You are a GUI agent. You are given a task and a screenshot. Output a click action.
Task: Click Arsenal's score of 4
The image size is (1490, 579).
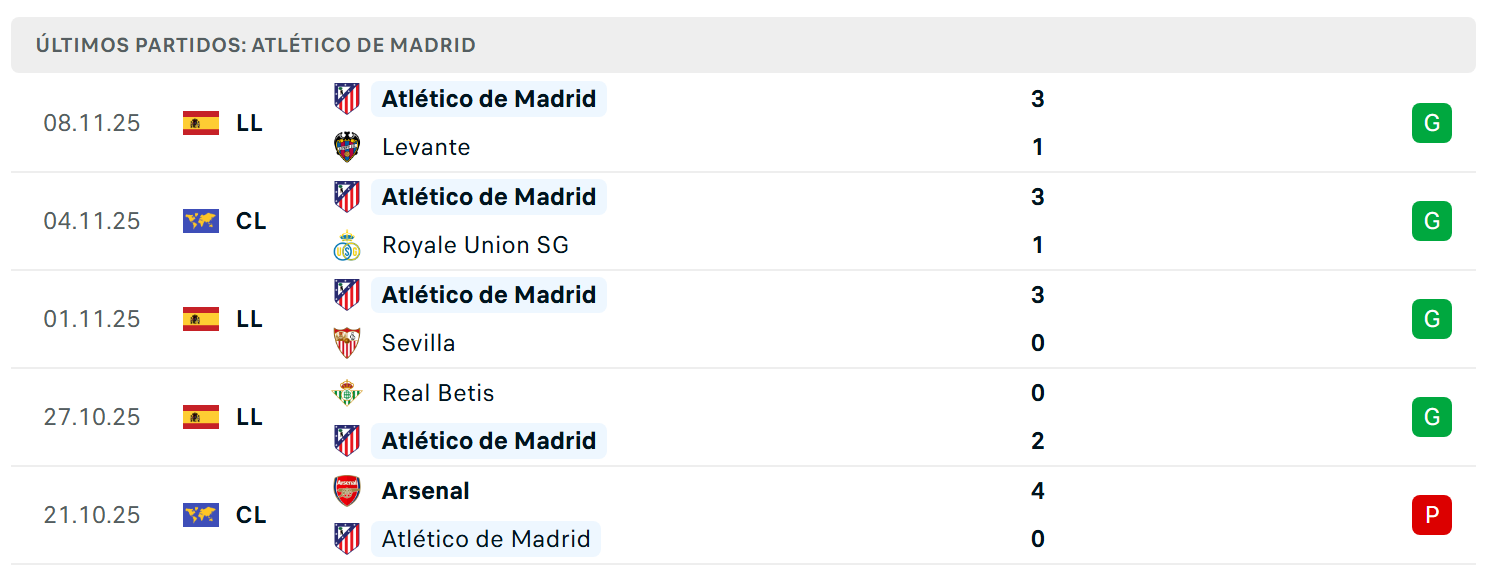click(x=1037, y=491)
